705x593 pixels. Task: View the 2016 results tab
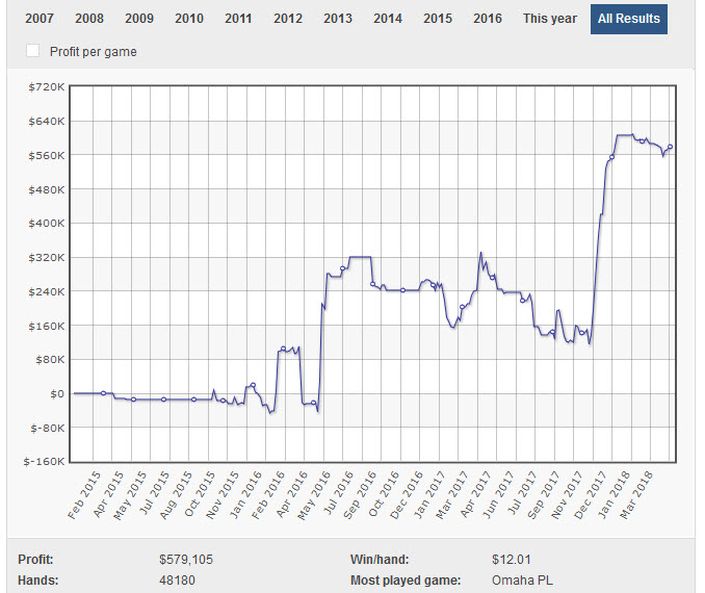pos(487,18)
